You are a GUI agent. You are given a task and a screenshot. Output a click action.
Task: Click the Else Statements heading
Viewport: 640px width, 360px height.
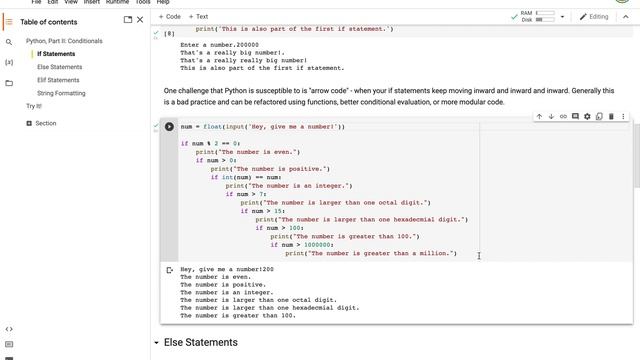point(201,342)
